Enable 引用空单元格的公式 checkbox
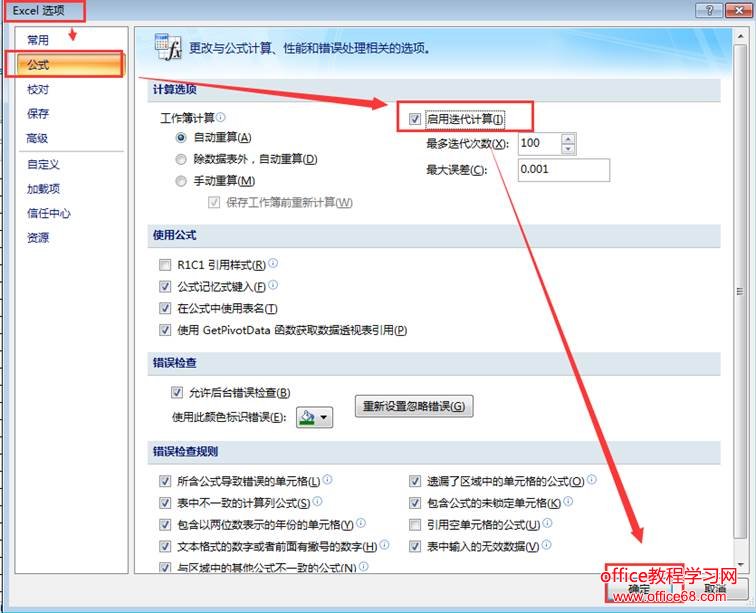The image size is (756, 613). (x=415, y=524)
